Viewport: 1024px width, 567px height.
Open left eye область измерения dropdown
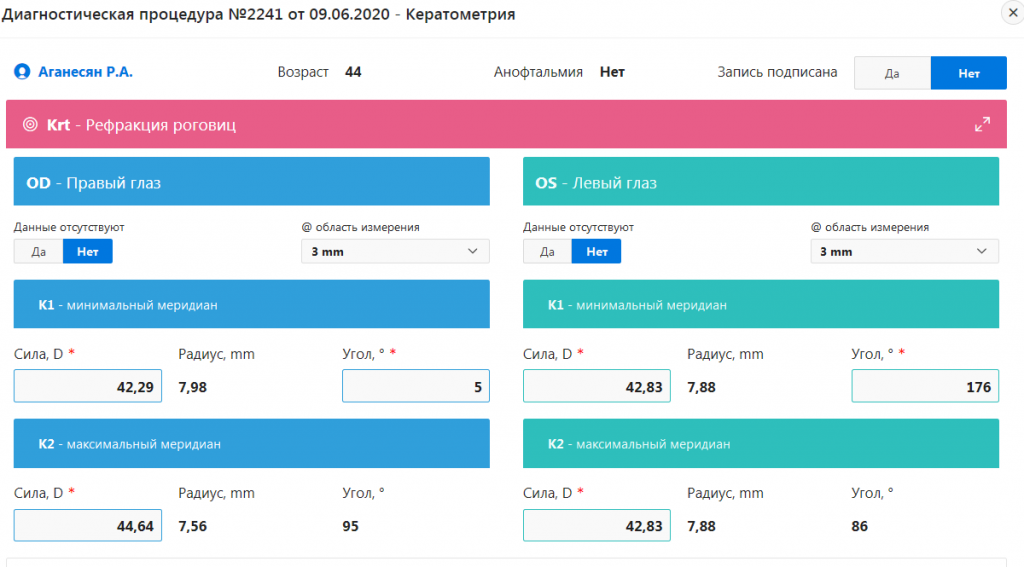click(x=904, y=252)
